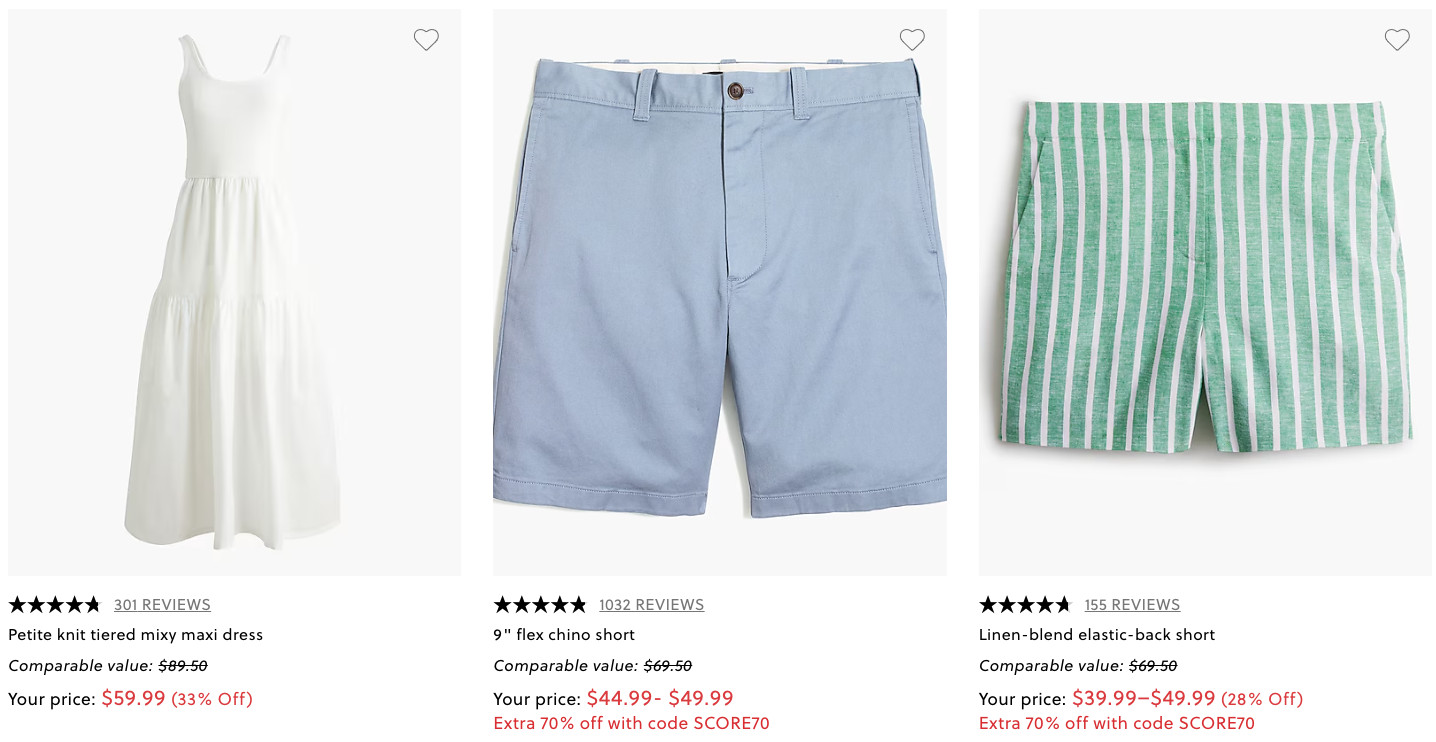Open Petite knit tiered mixy maxi dress title

pos(136,635)
